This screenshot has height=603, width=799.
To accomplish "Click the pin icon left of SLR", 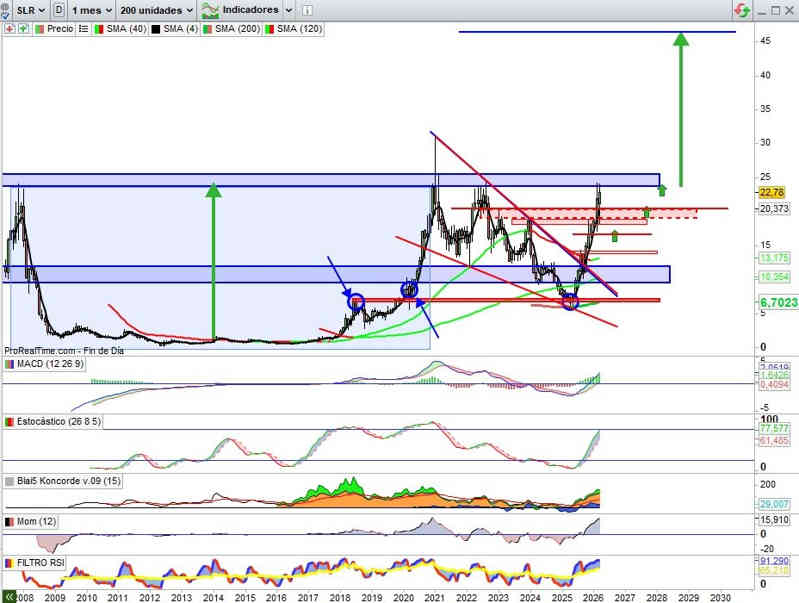I will point(7,10).
